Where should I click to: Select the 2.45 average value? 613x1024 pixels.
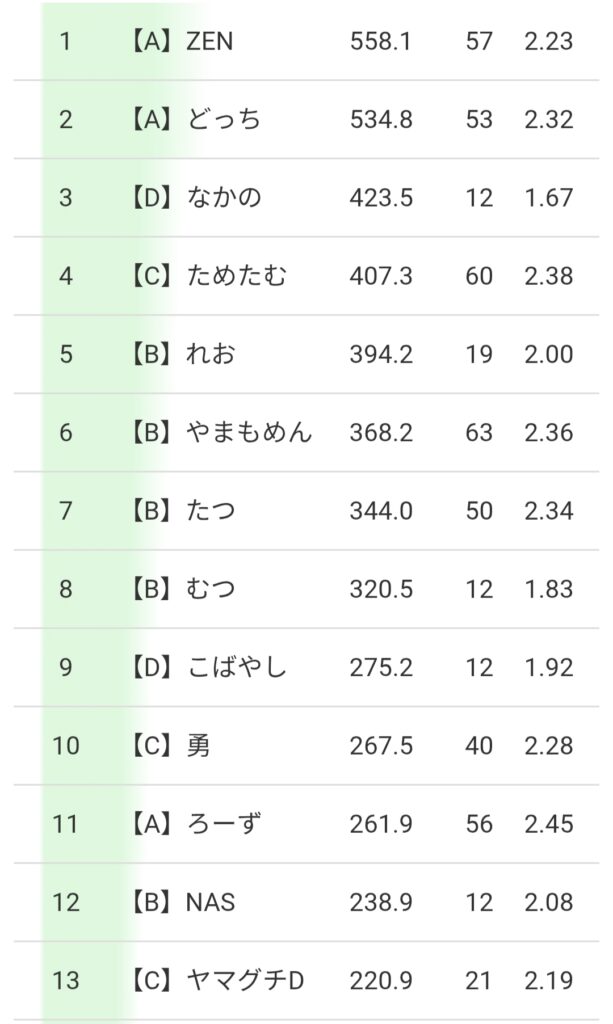pyautogui.click(x=549, y=824)
